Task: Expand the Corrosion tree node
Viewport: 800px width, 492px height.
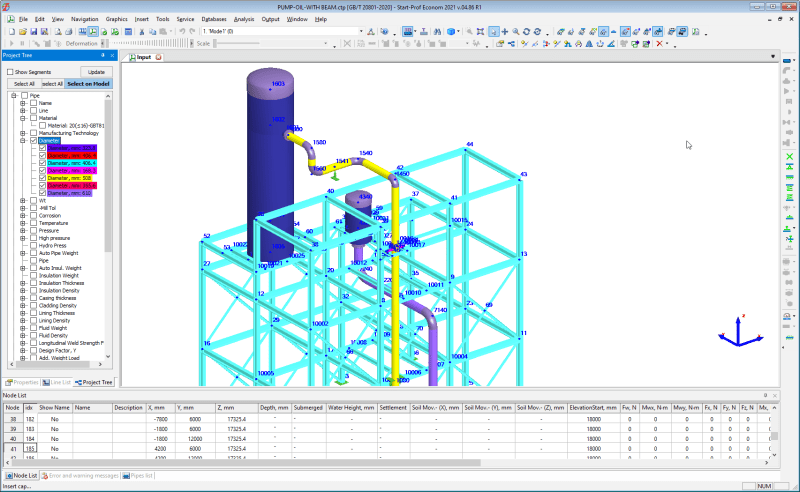Action: [22, 215]
